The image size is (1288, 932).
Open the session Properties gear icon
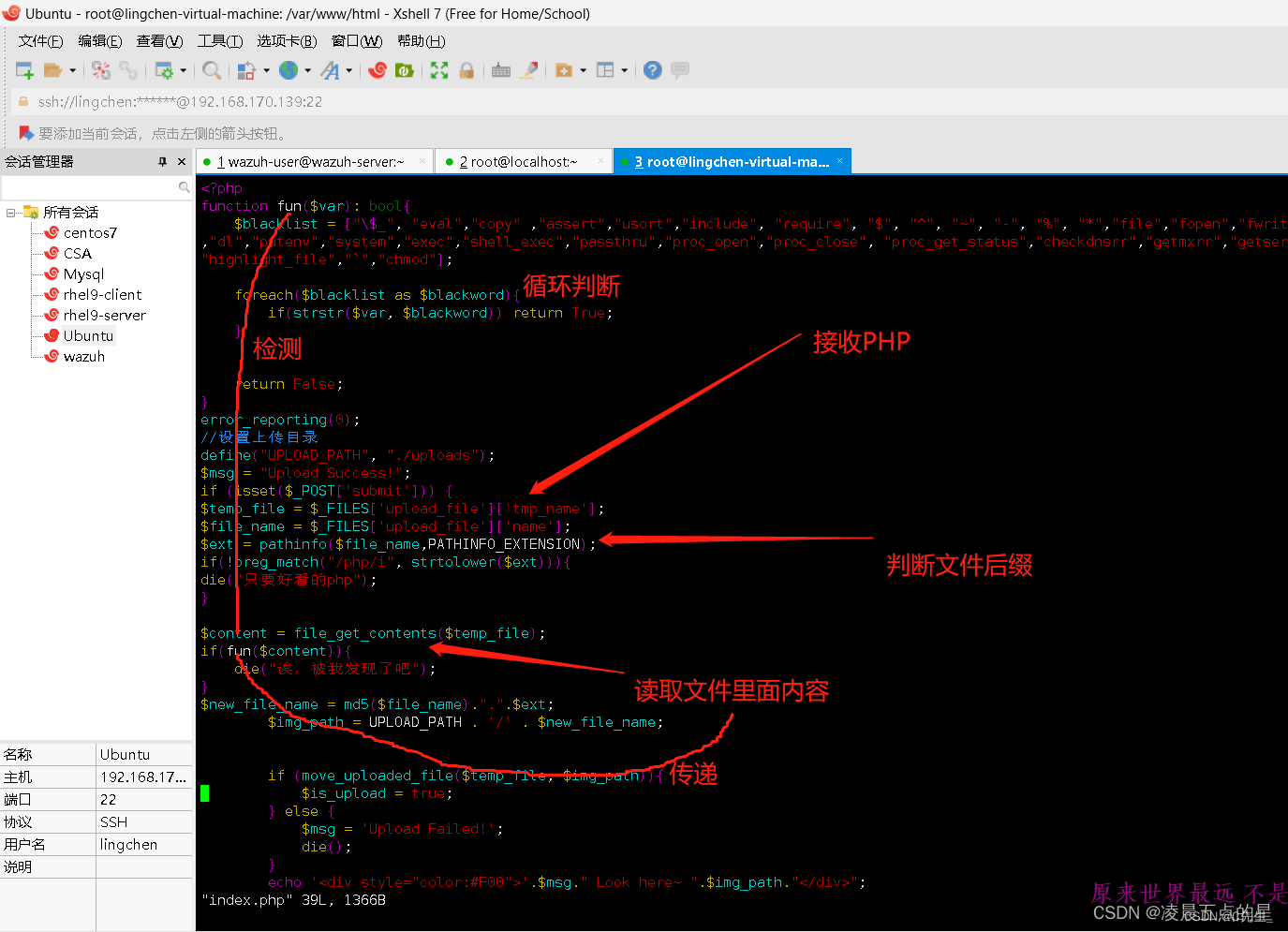click(x=164, y=70)
